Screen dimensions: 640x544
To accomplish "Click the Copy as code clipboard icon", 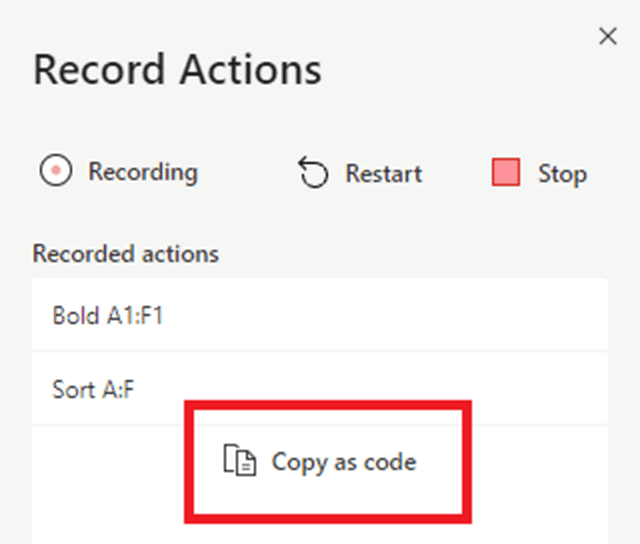I will tap(239, 461).
